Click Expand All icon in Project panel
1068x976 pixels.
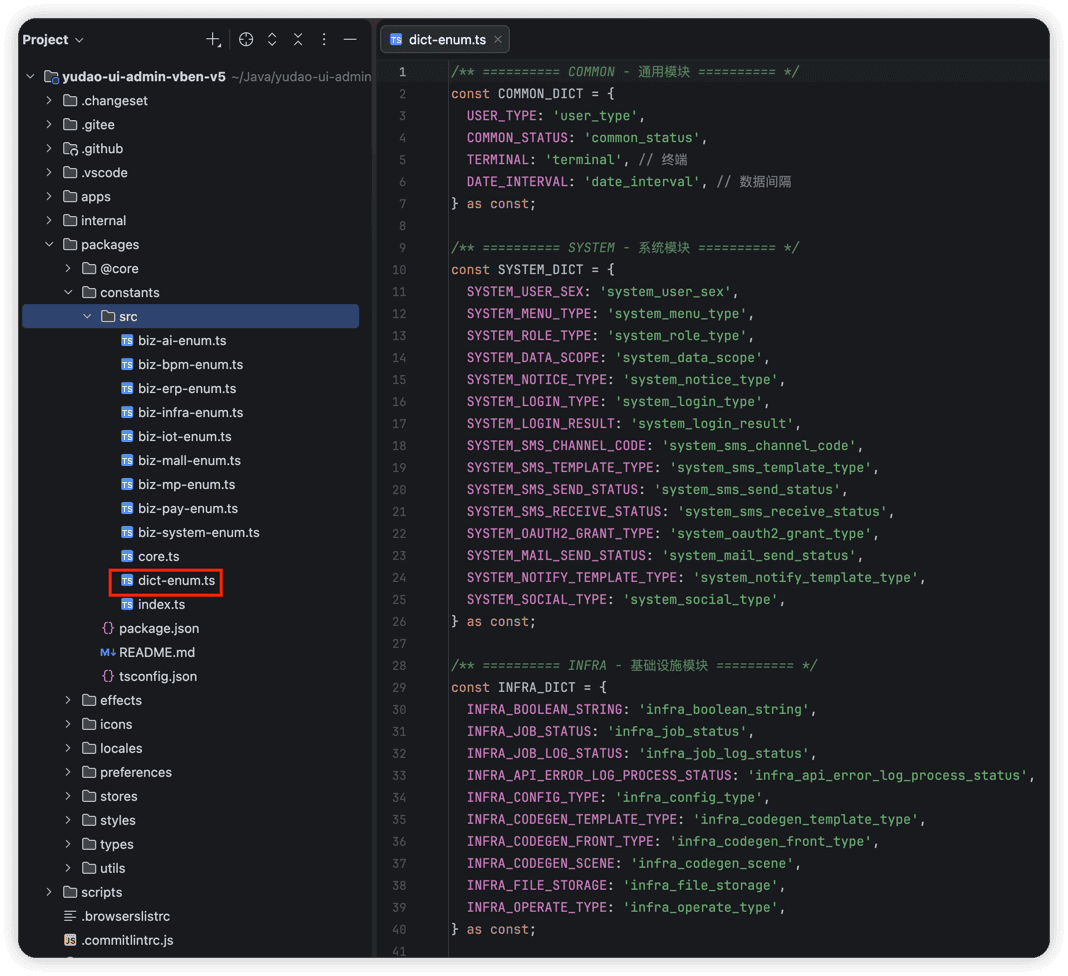[272, 40]
